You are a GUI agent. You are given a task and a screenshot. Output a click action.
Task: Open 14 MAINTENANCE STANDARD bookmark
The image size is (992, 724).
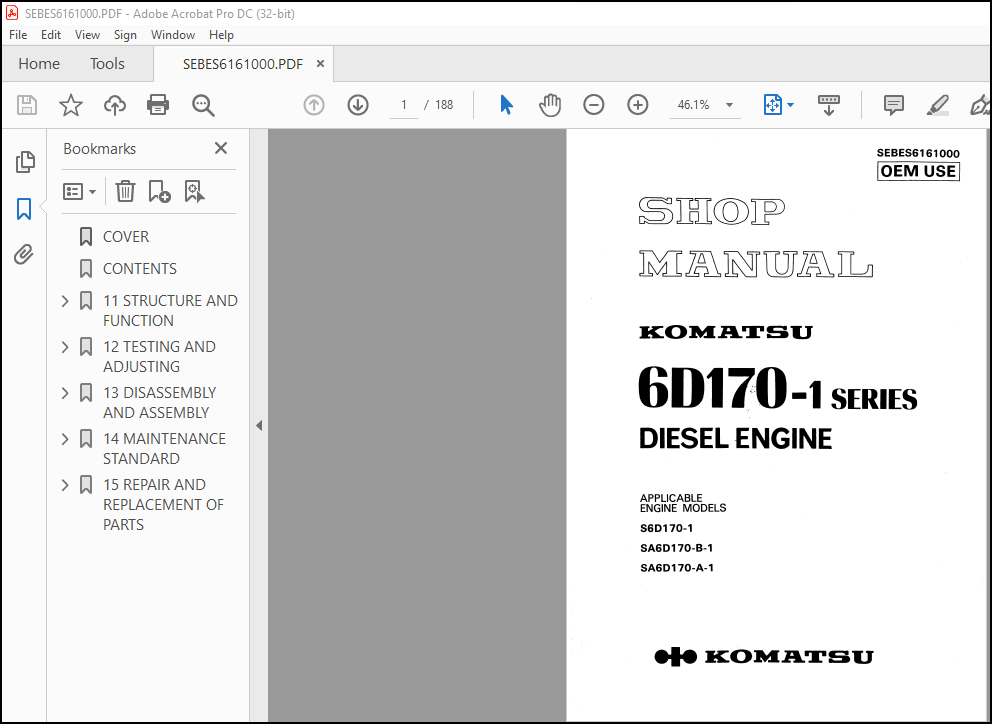click(x=164, y=449)
